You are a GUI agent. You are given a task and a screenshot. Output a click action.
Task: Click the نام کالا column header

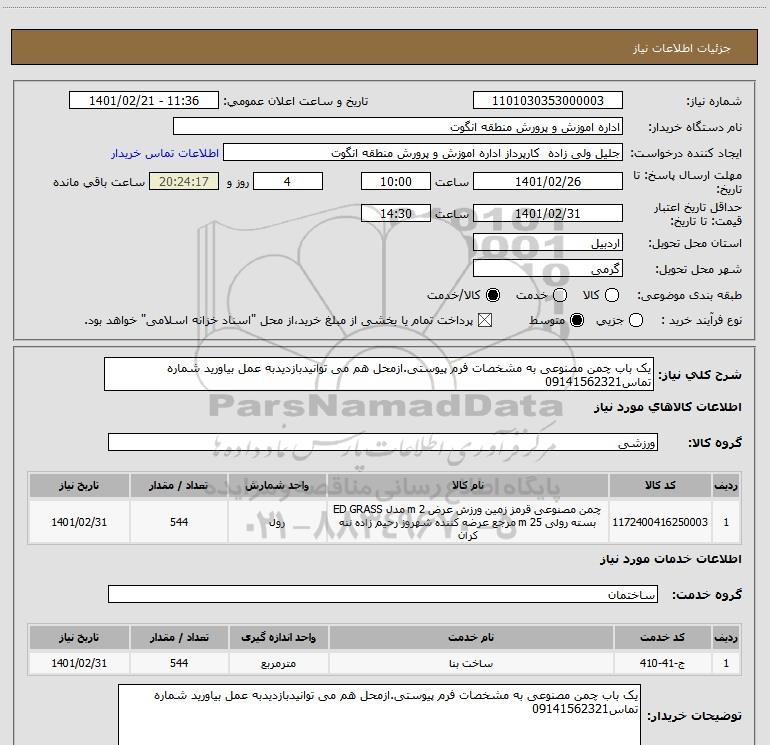468,485
